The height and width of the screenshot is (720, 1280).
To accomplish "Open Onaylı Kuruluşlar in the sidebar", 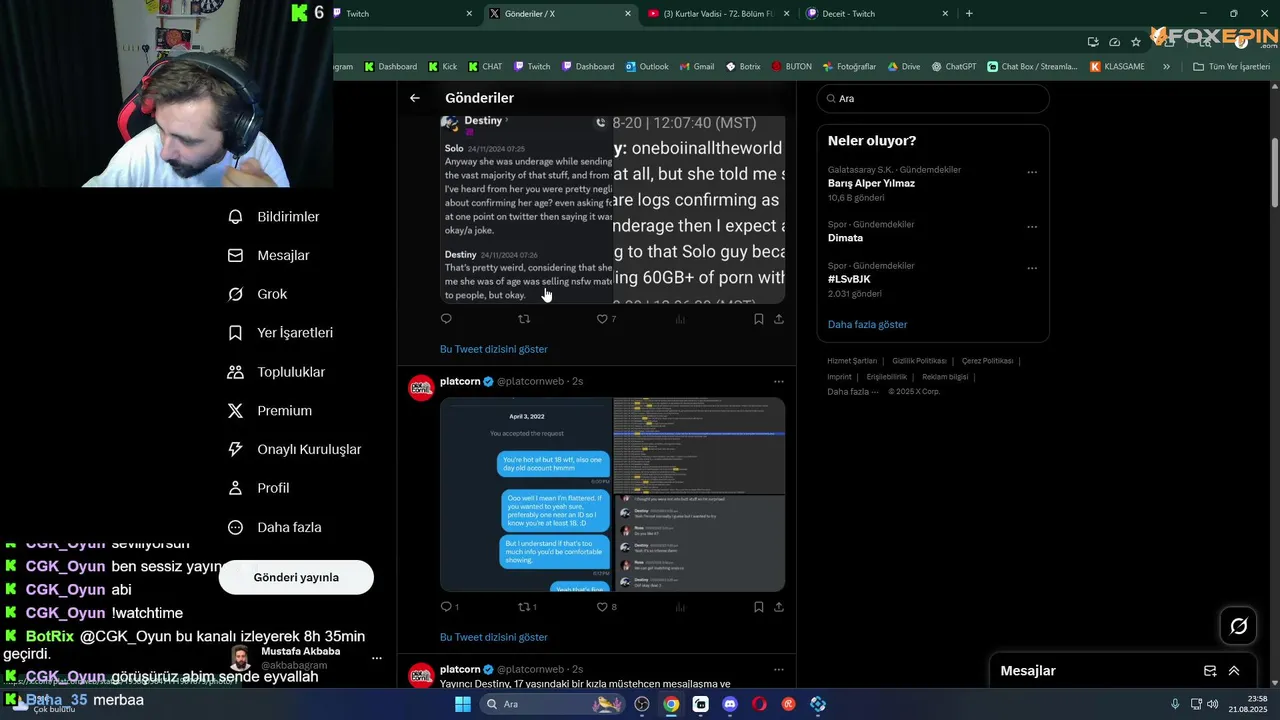I will pos(294,450).
